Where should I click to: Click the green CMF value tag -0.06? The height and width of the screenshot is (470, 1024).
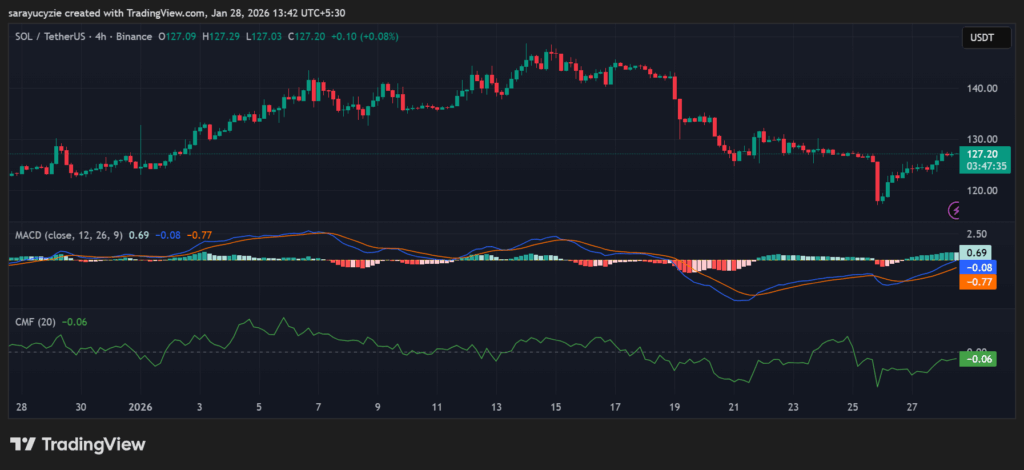[978, 359]
